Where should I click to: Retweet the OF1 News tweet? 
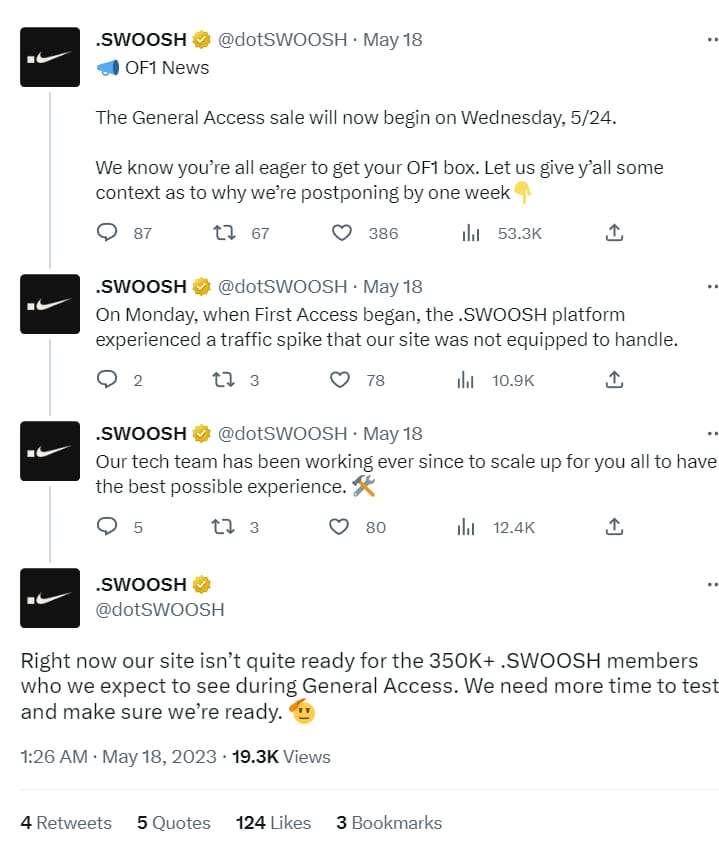pyautogui.click(x=224, y=233)
